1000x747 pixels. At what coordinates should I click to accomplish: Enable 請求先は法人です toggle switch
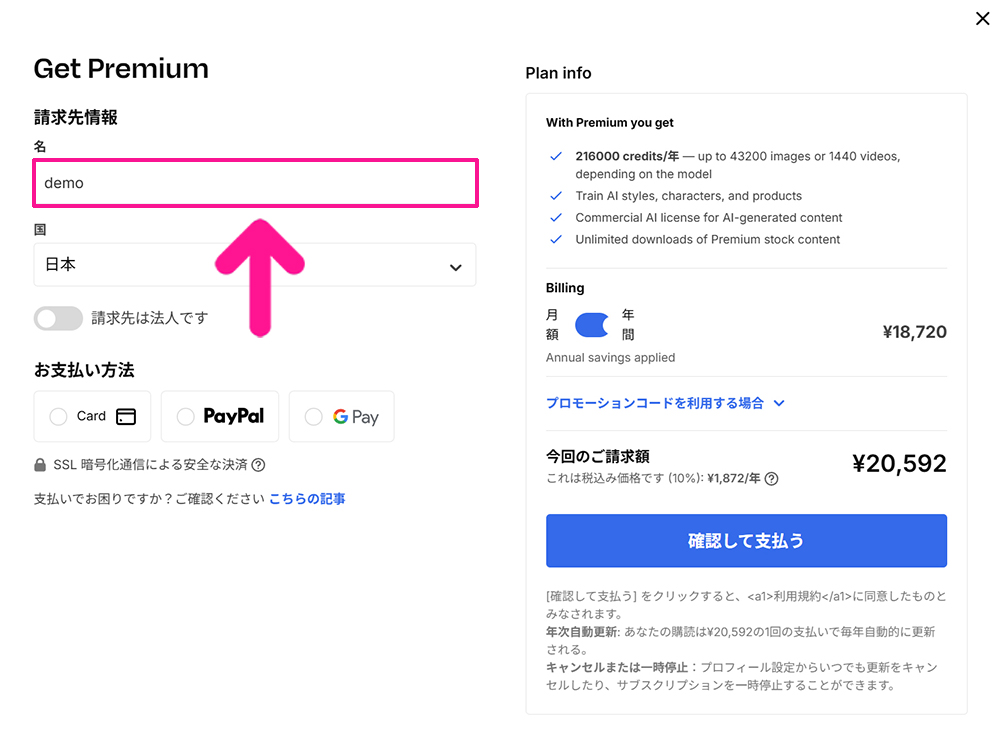58,318
